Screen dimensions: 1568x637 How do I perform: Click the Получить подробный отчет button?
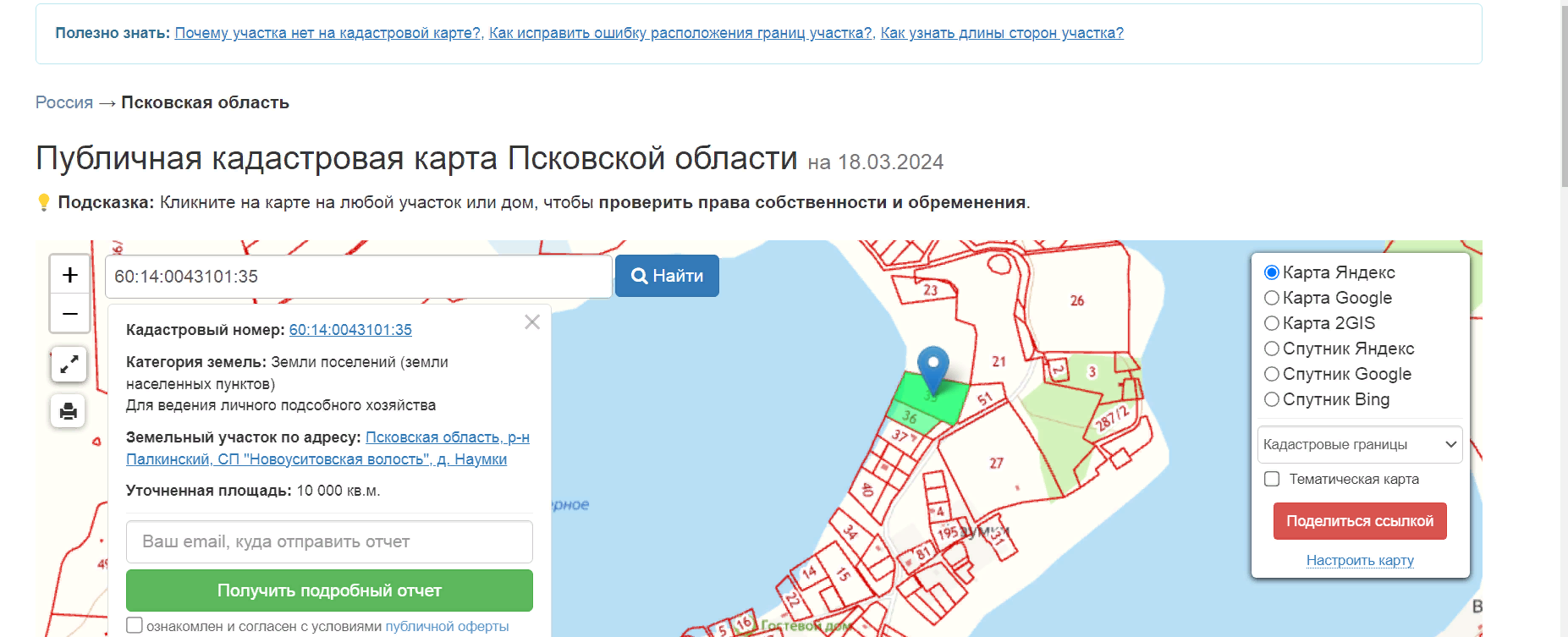(329, 590)
